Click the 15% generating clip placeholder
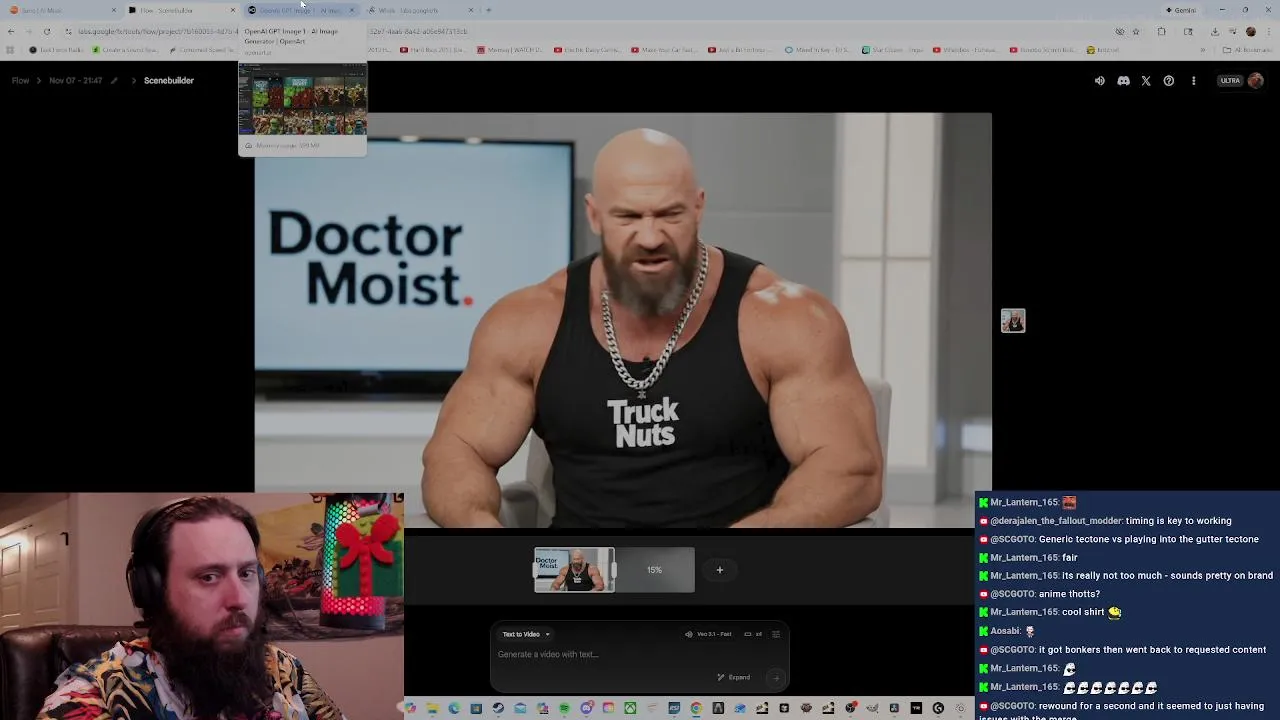The height and width of the screenshot is (720, 1280). click(654, 570)
